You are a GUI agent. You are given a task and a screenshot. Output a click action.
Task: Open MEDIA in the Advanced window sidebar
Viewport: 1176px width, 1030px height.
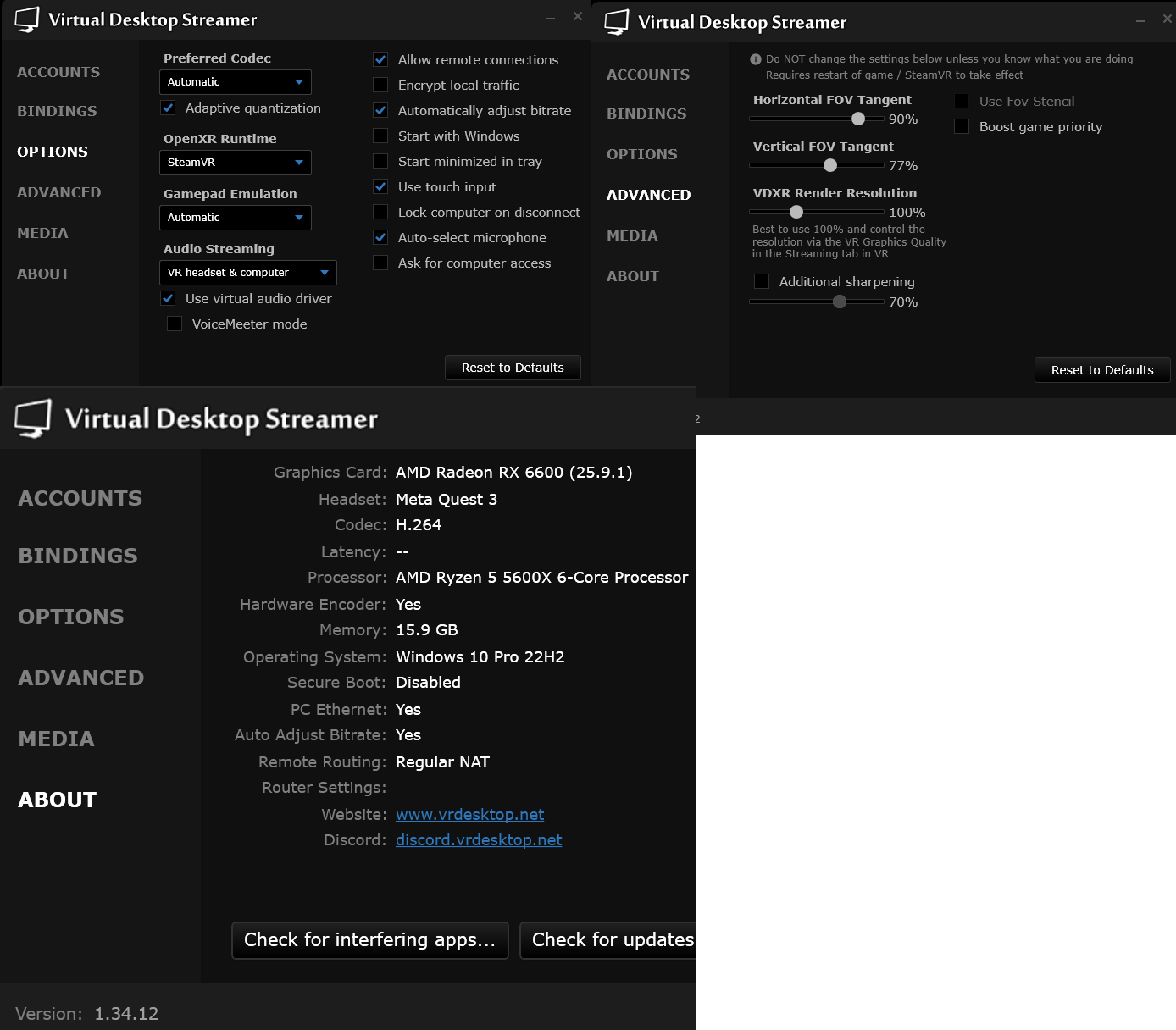[x=632, y=236]
